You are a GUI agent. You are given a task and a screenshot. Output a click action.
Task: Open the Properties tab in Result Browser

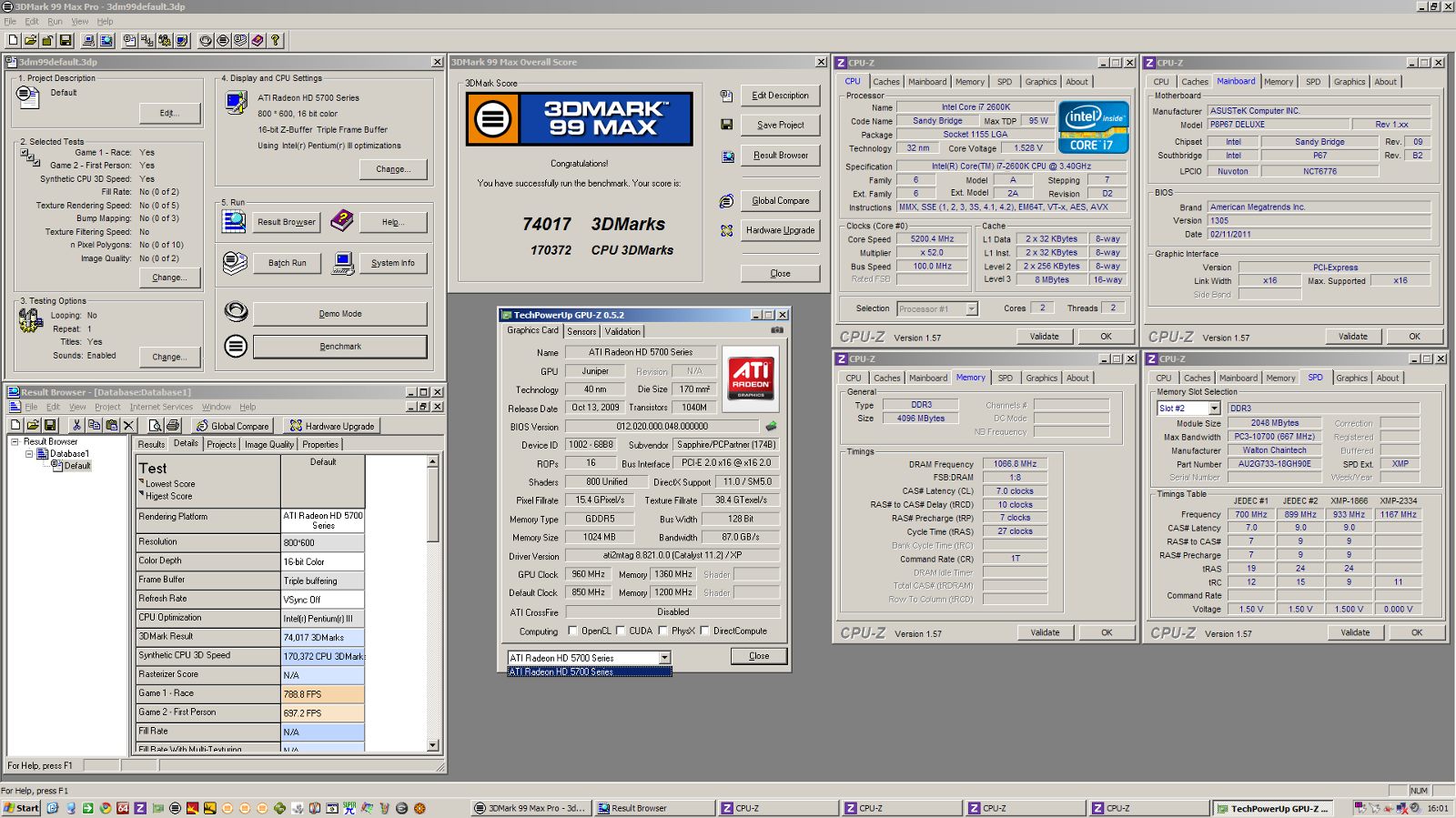tap(320, 444)
